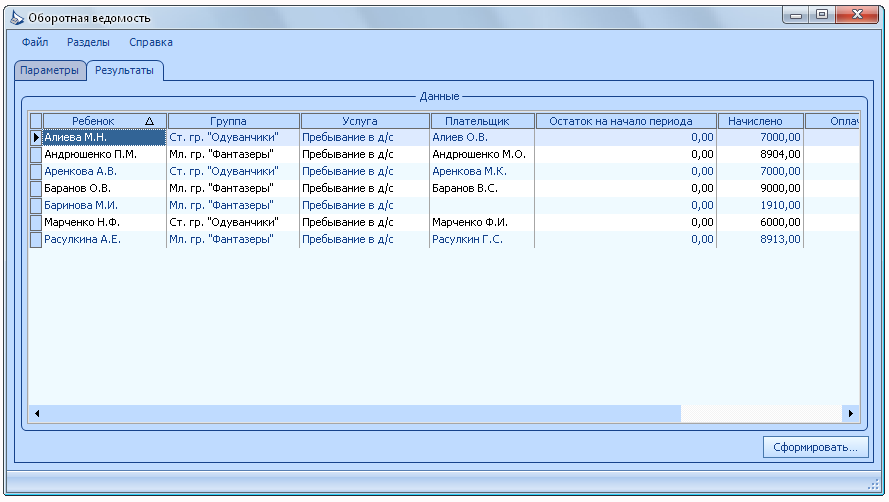Image resolution: width=889 pixels, height=502 pixels.
Task: Click the row selector beside Расулкина А.Е.
Action: (x=36, y=239)
